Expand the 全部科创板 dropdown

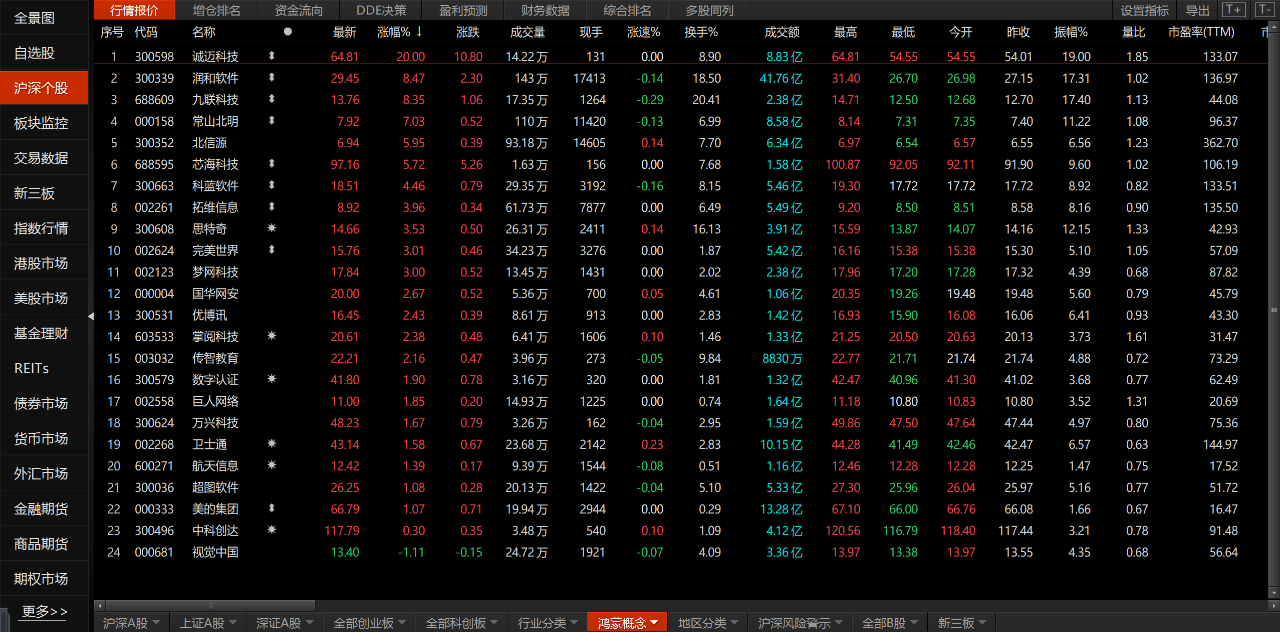pyautogui.click(x=460, y=623)
